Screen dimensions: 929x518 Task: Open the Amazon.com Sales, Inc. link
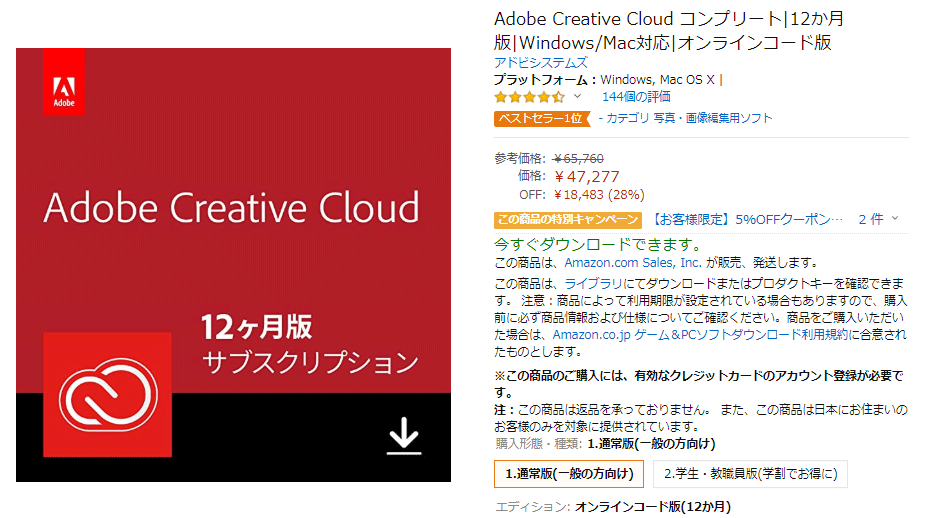(633, 263)
